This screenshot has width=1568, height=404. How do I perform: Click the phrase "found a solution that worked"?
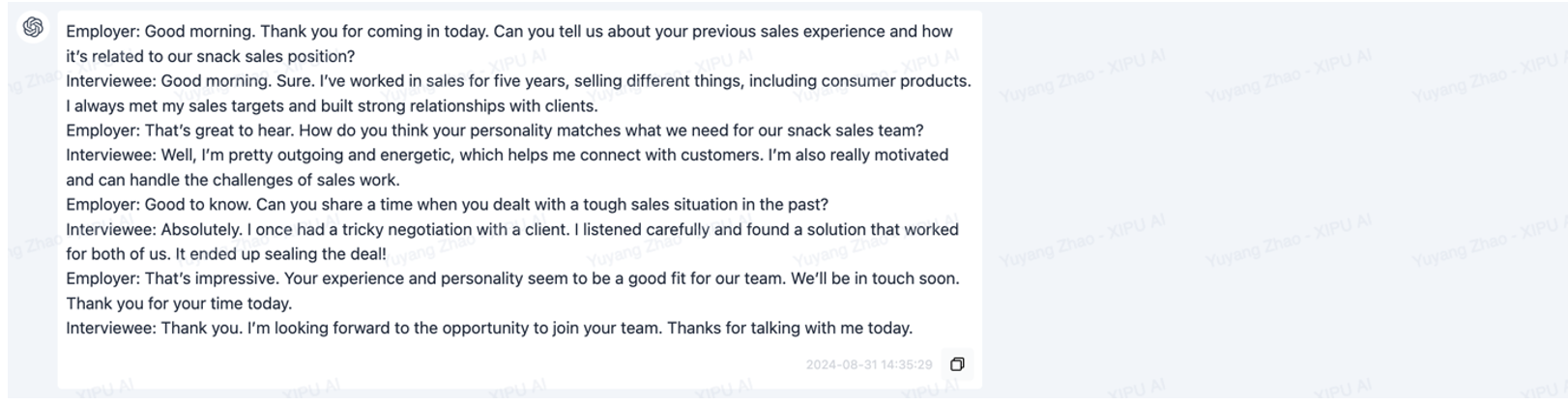[852, 230]
